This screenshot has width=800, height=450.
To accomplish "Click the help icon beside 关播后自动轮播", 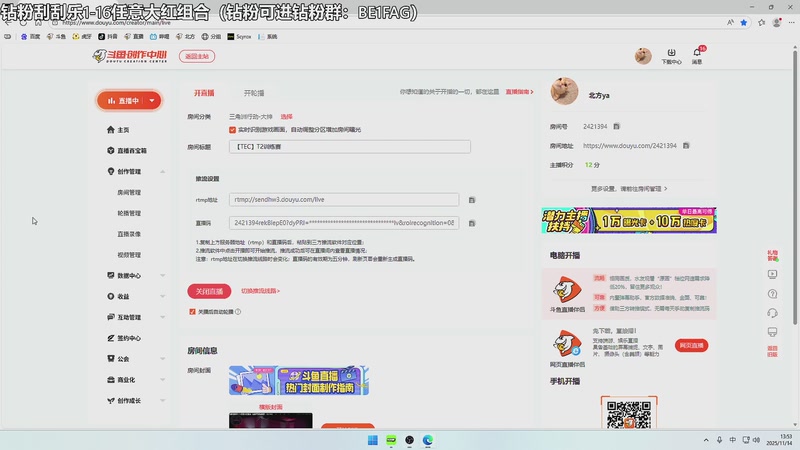I will [x=238, y=312].
